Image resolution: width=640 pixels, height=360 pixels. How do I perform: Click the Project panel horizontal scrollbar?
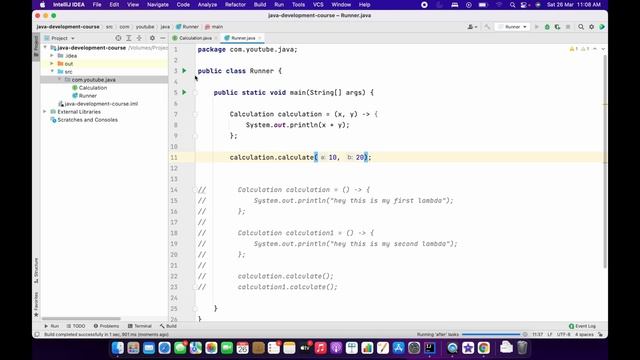pos(81,318)
